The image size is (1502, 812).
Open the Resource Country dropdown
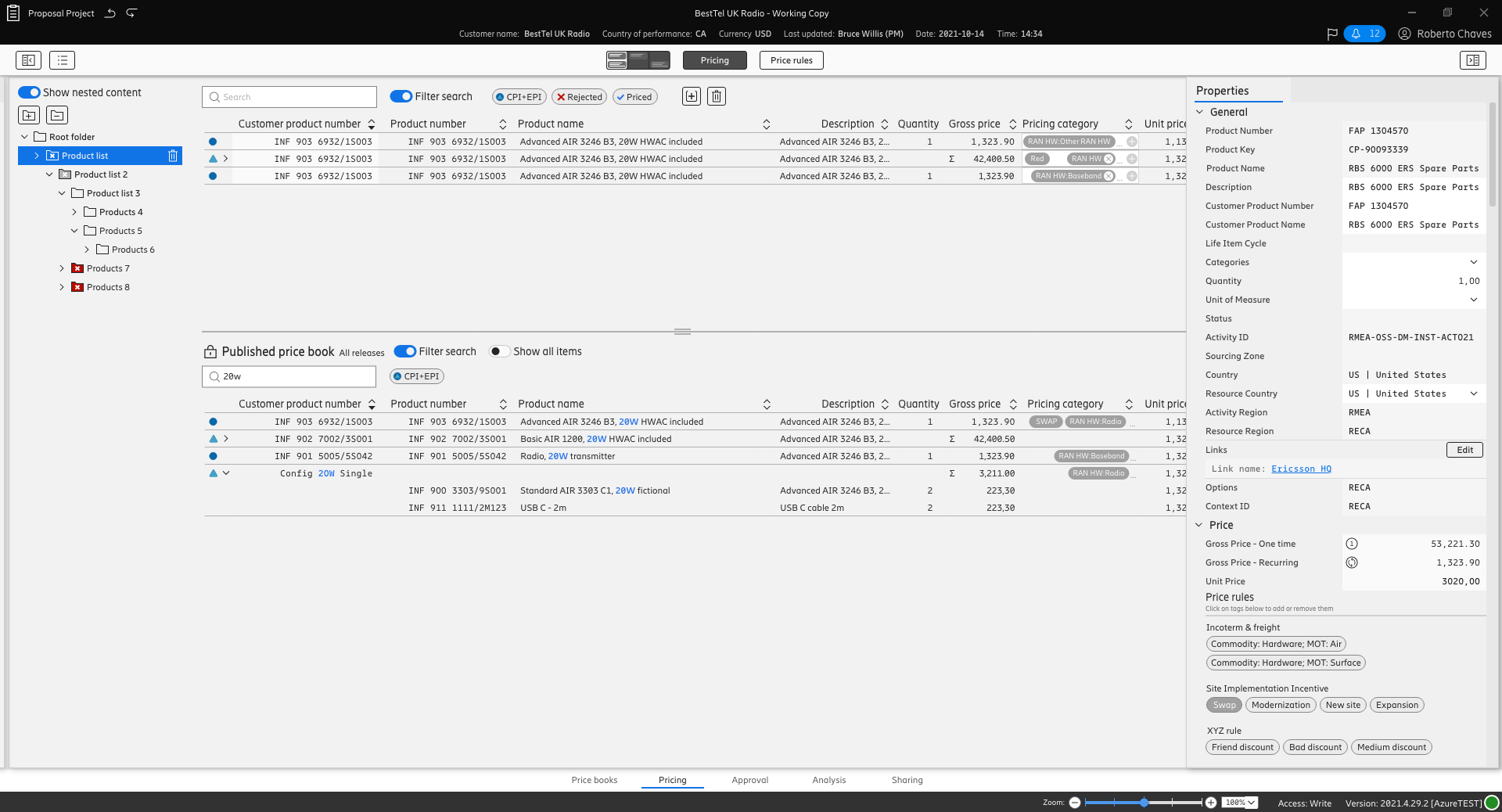(x=1474, y=393)
